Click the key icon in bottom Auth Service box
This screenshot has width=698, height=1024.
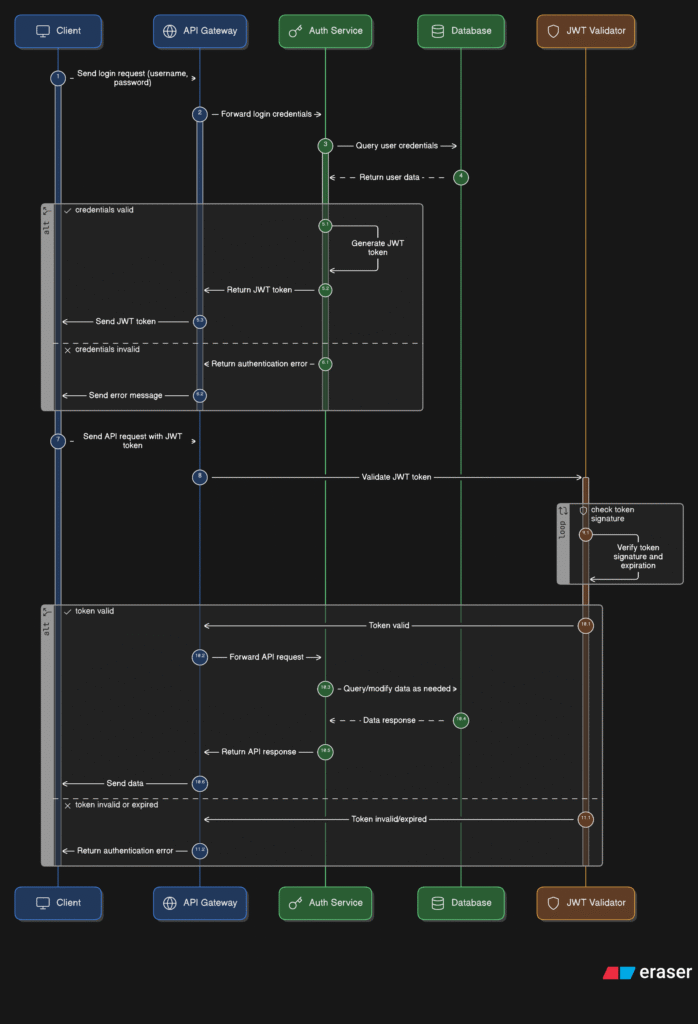pyautogui.click(x=295, y=903)
